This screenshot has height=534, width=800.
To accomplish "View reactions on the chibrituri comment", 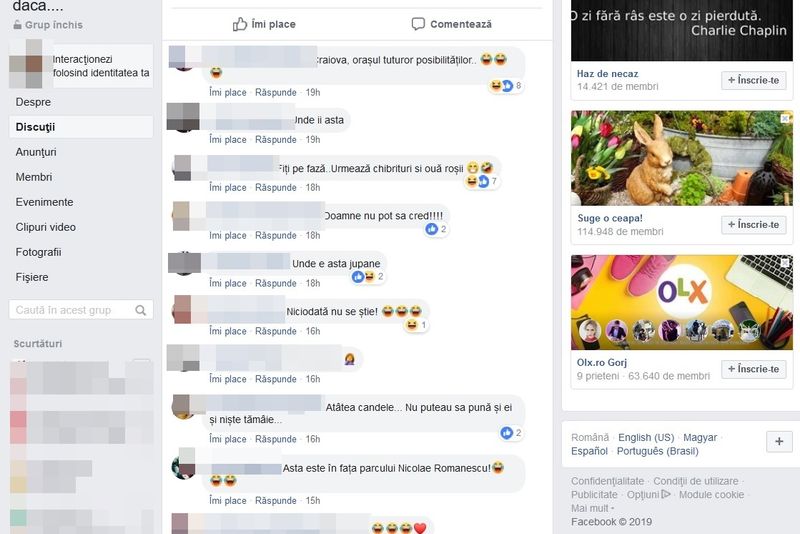I will coord(482,181).
